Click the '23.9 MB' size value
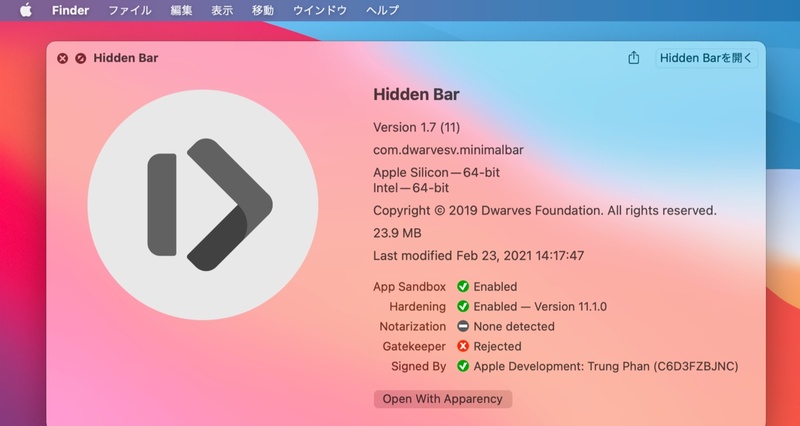800x426 pixels. click(397, 233)
